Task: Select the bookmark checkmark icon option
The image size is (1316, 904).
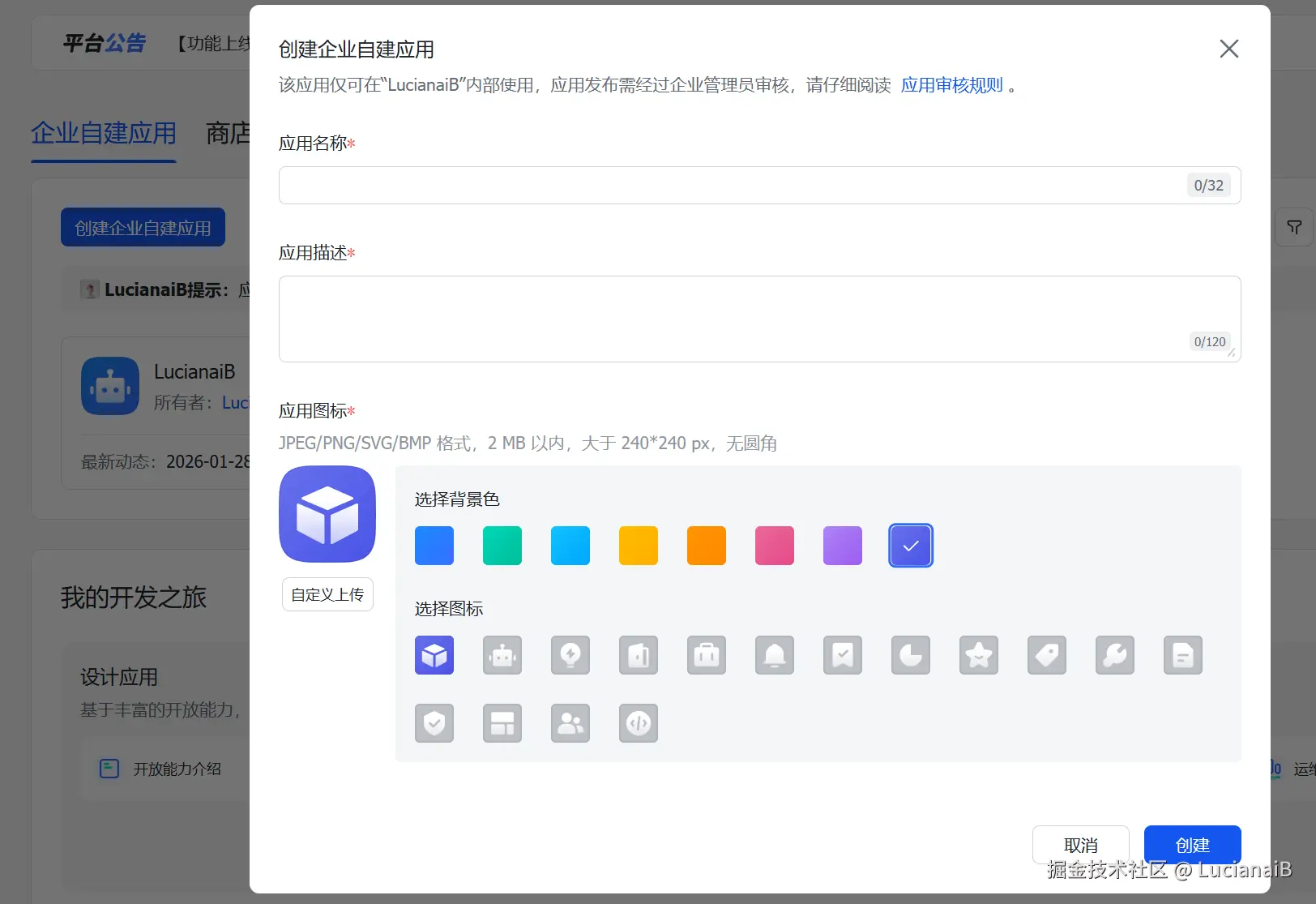Action: click(843, 655)
